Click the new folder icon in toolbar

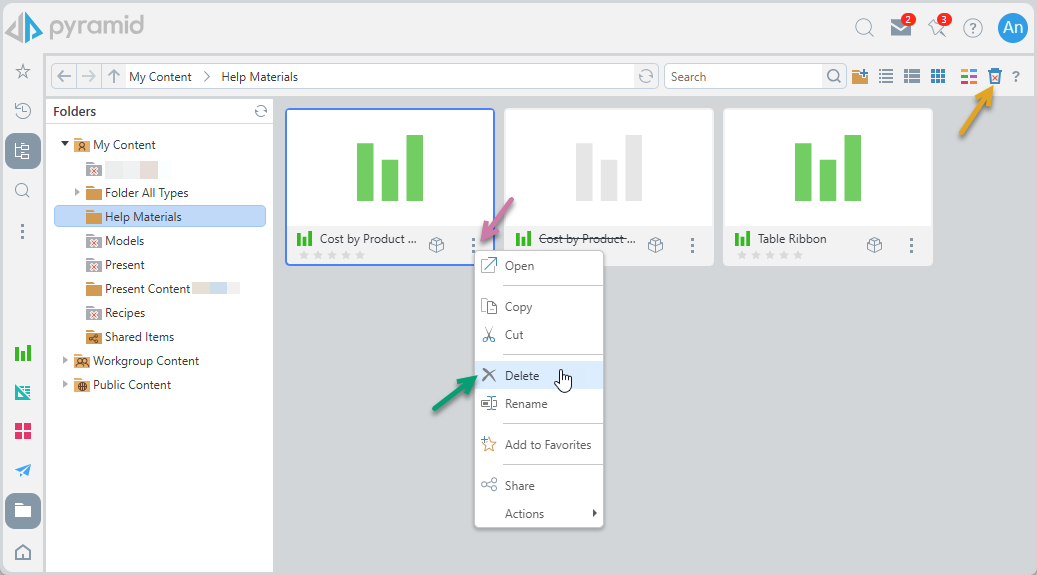[860, 77]
